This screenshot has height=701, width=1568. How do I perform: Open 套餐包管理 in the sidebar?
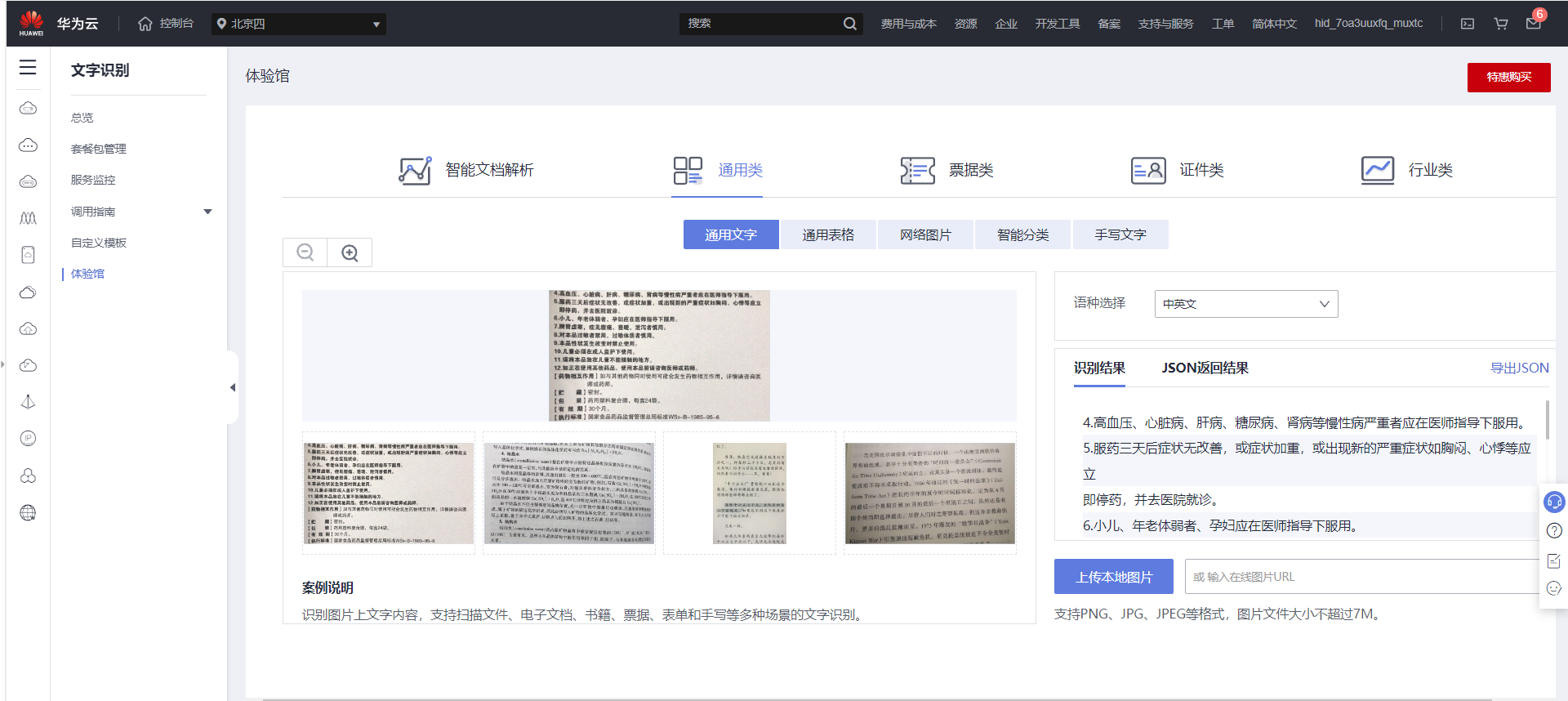point(98,149)
